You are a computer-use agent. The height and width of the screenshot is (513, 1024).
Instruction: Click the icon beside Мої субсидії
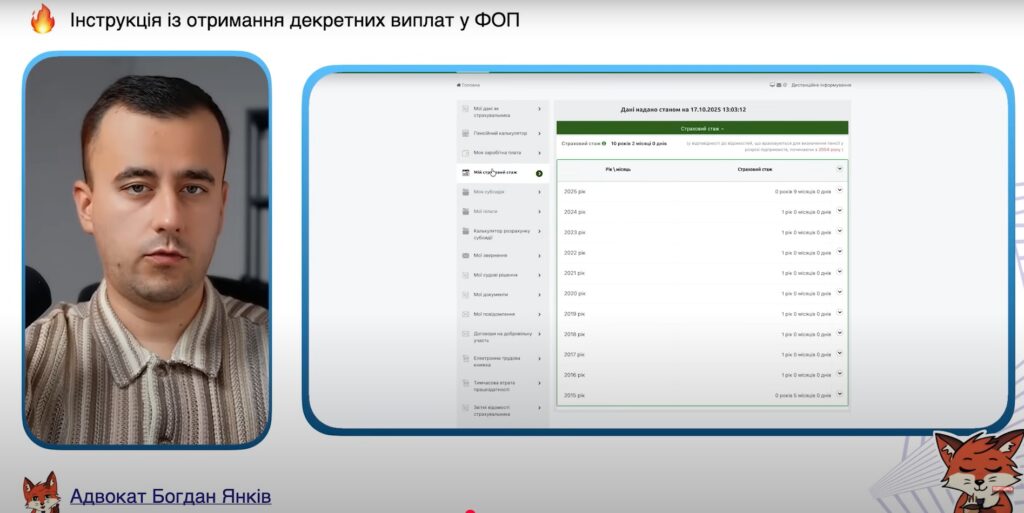click(466, 192)
